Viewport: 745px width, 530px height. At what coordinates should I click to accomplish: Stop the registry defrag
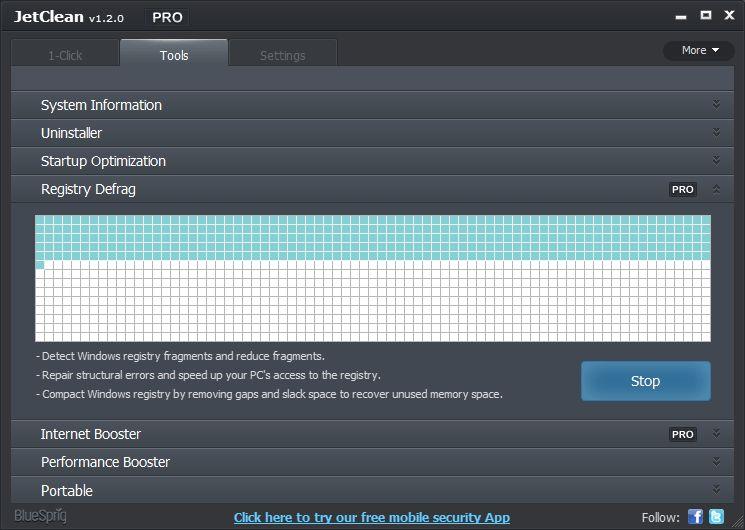[646, 381]
